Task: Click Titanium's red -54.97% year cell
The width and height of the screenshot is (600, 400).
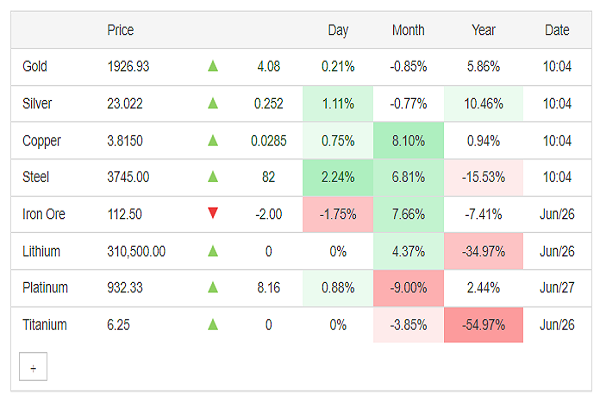Action: [483, 325]
